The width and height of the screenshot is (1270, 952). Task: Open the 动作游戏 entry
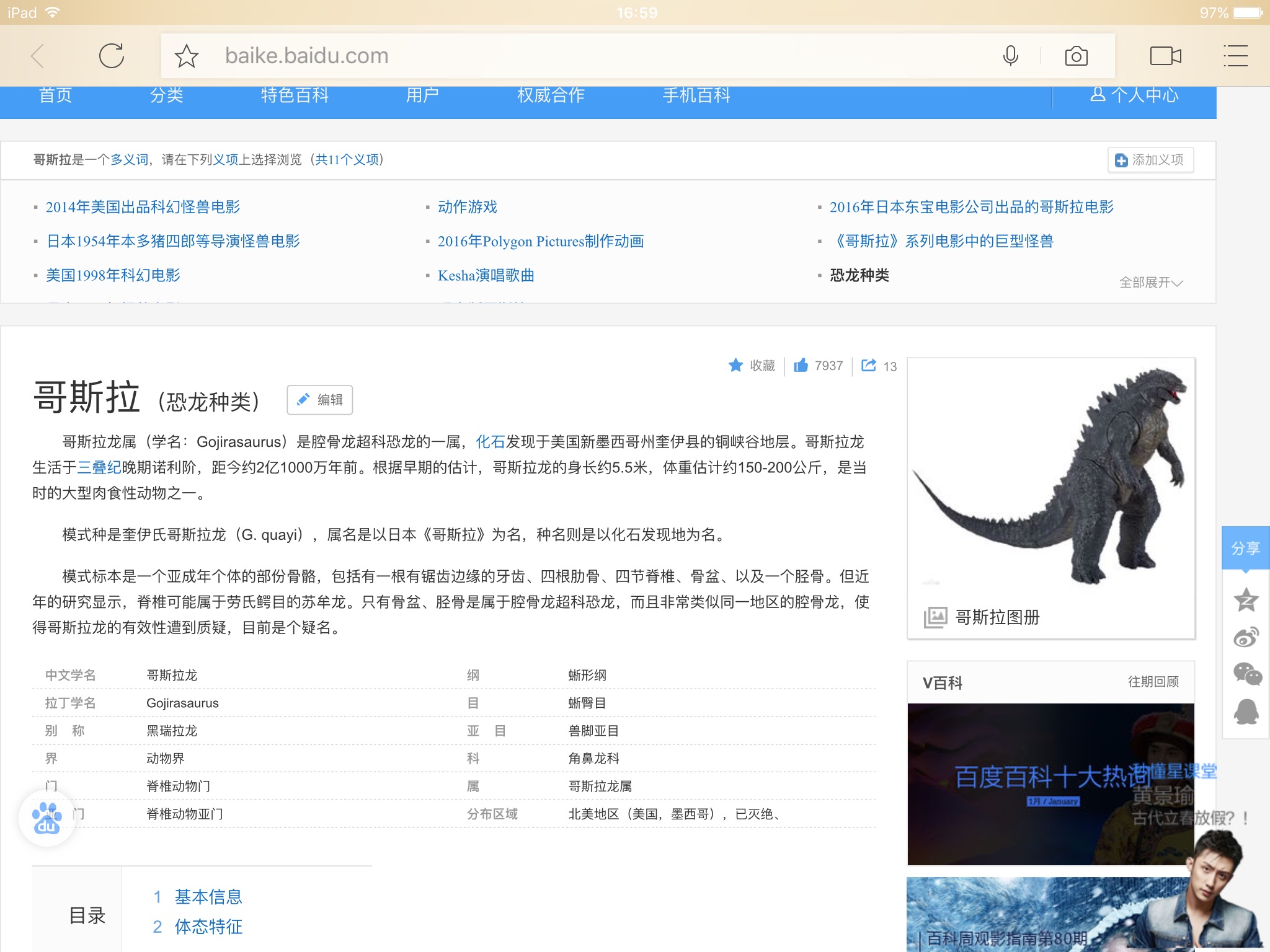(468, 207)
